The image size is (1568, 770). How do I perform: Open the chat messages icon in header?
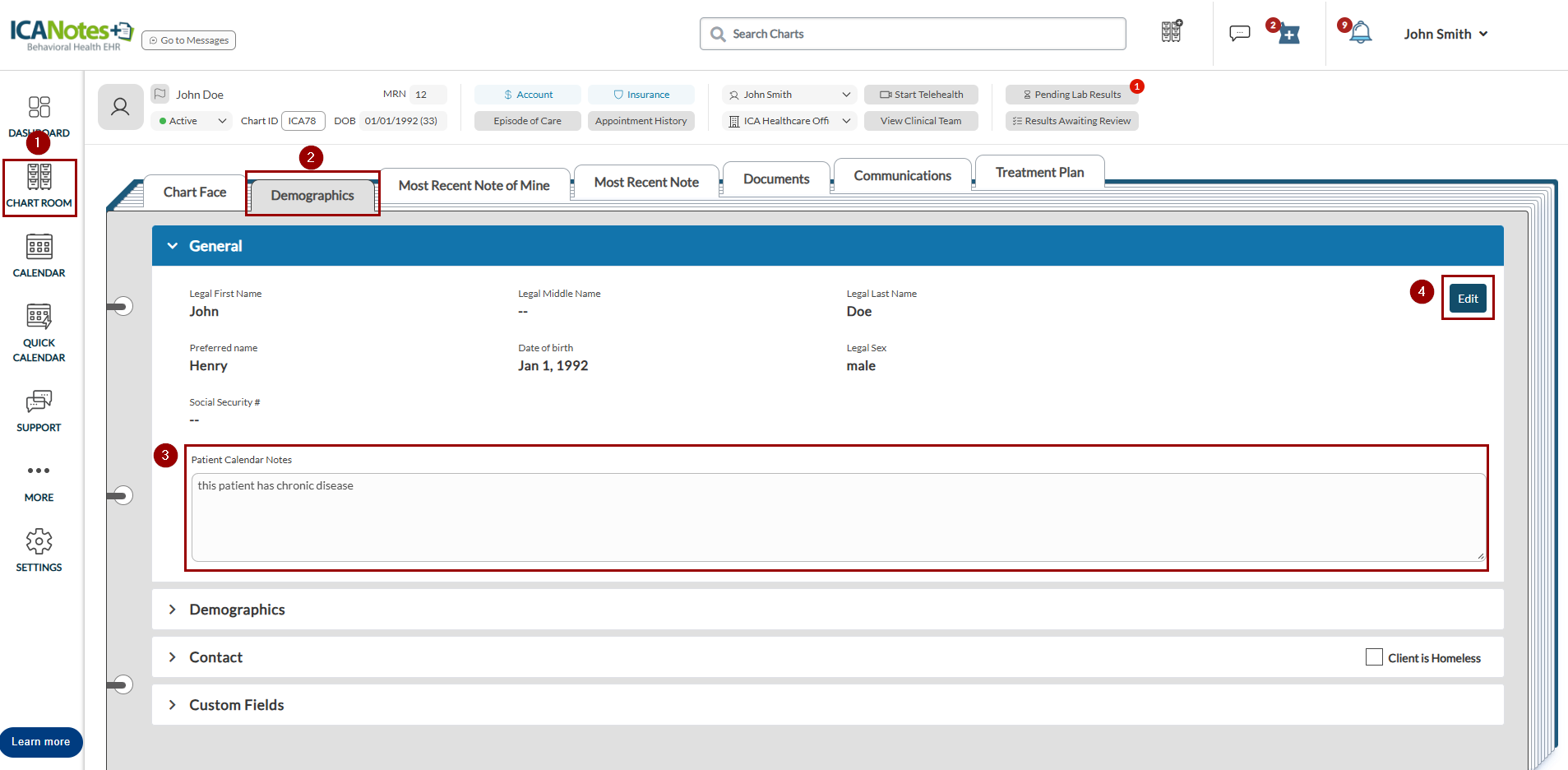pos(1239,34)
